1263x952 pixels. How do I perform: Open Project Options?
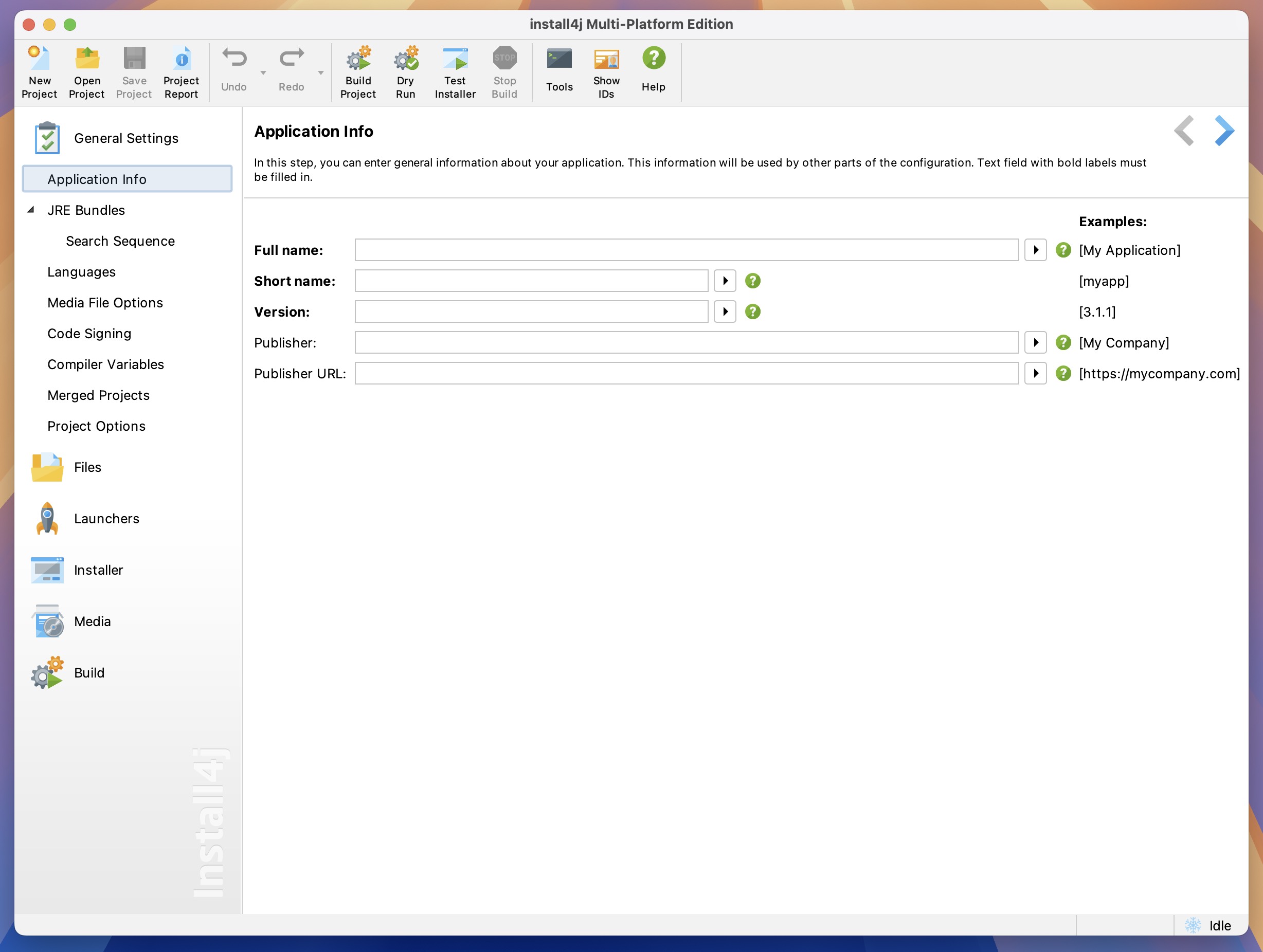click(x=97, y=426)
